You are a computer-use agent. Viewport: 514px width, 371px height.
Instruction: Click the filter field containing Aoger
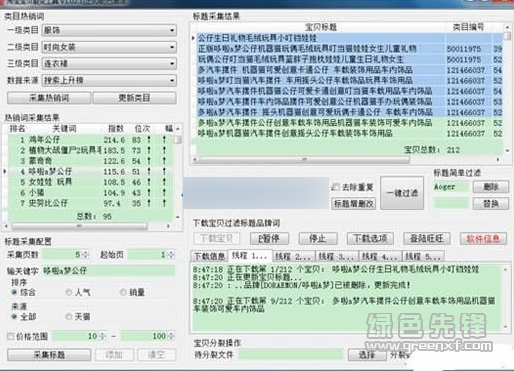tap(451, 187)
